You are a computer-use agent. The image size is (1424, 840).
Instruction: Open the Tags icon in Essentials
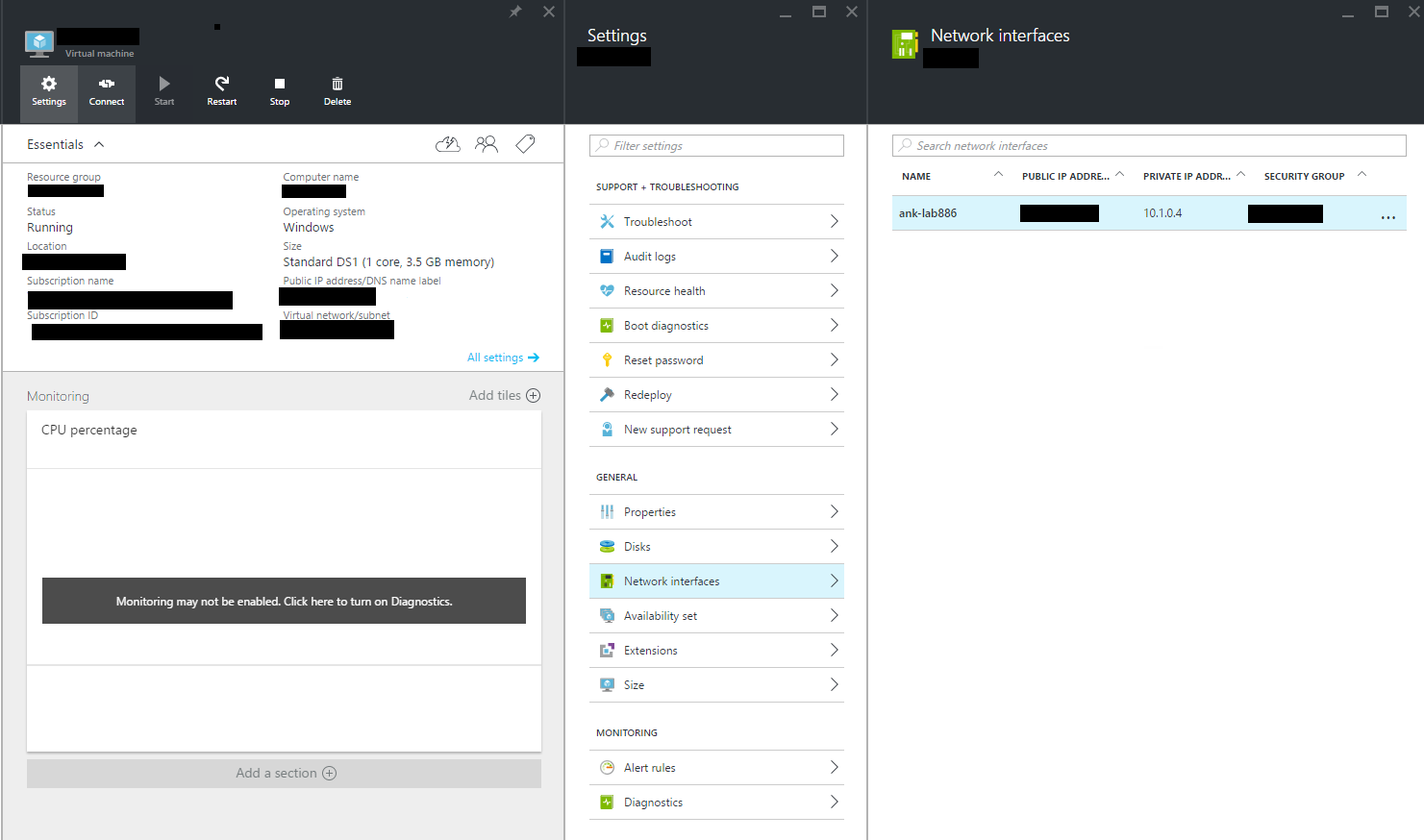(525, 144)
